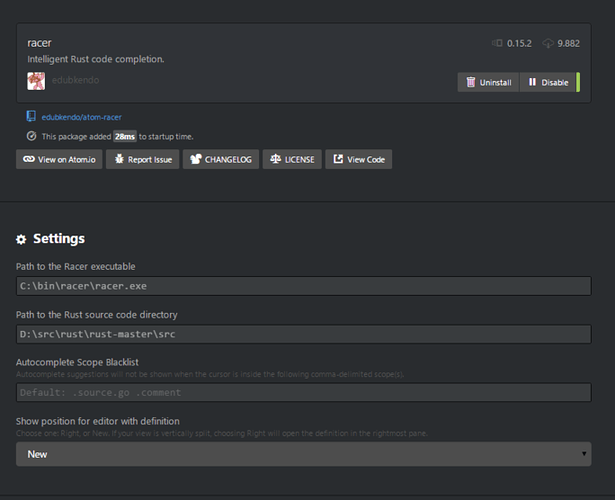615x500 pixels.
Task: Open View on Atom.io link button
Action: (59, 159)
